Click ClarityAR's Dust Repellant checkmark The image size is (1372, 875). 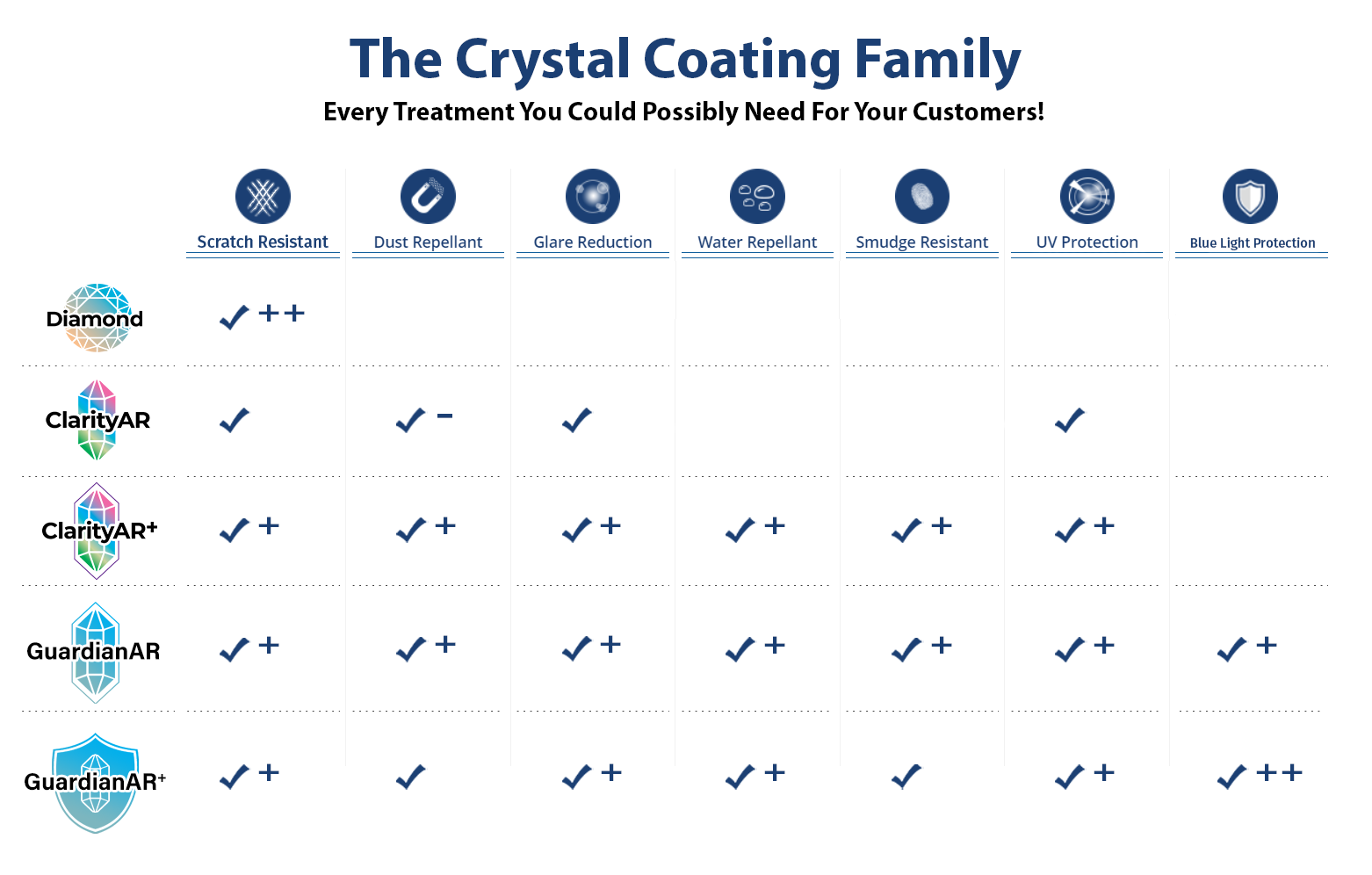411,421
